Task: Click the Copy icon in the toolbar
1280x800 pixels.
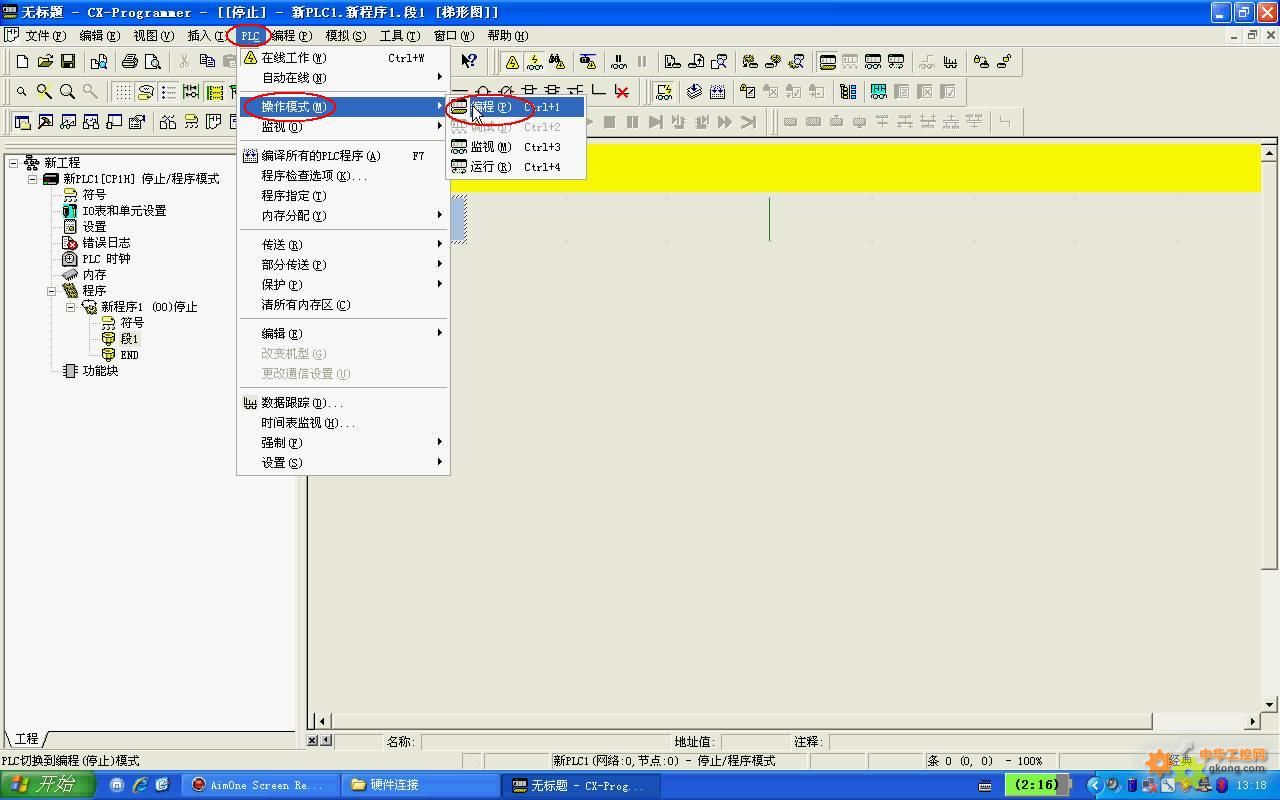Action: (207, 62)
